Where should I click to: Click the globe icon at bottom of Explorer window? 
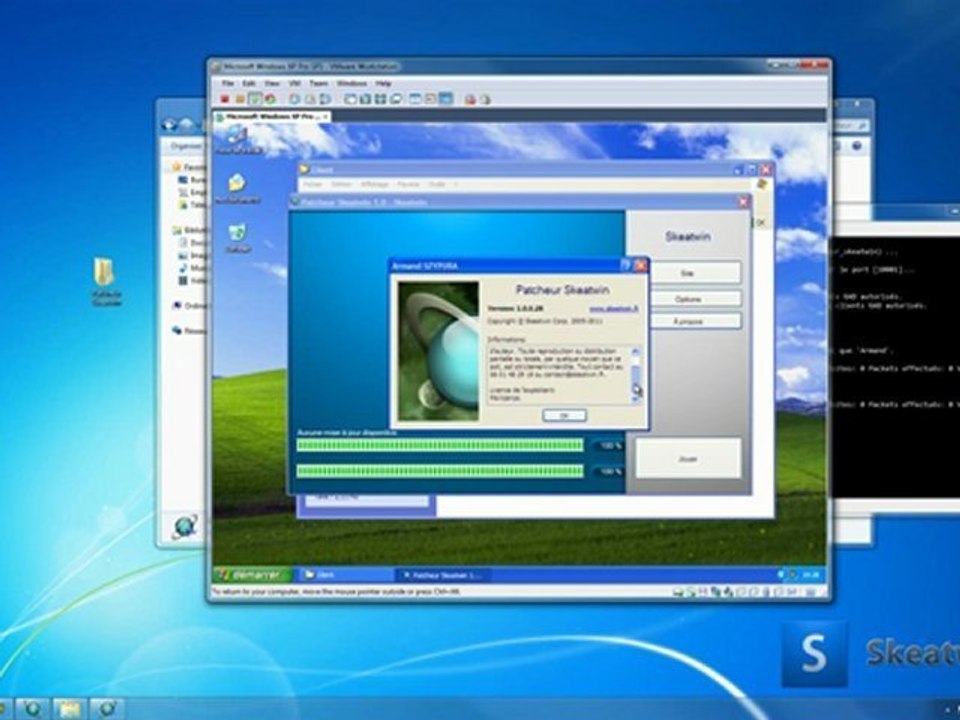point(184,527)
